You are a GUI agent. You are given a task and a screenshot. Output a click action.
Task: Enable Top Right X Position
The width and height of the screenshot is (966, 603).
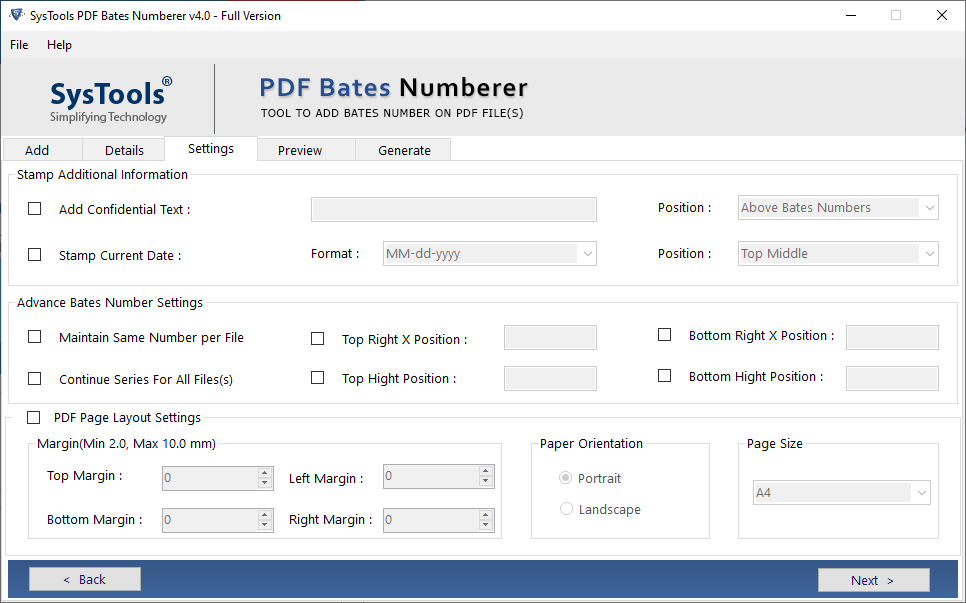click(x=317, y=338)
